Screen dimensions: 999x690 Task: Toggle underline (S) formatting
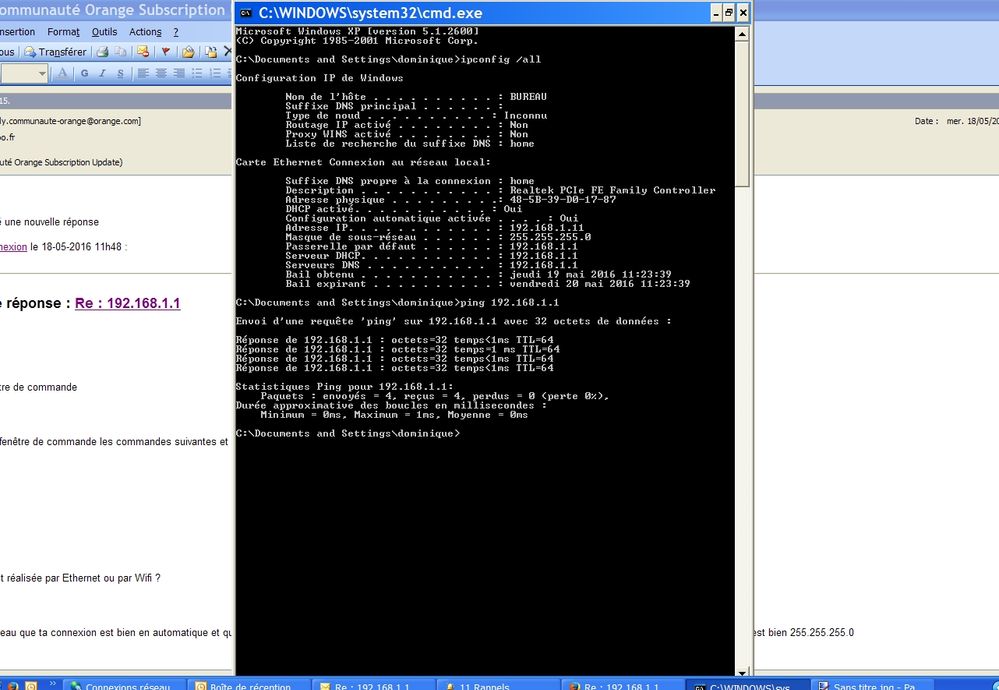click(119, 73)
